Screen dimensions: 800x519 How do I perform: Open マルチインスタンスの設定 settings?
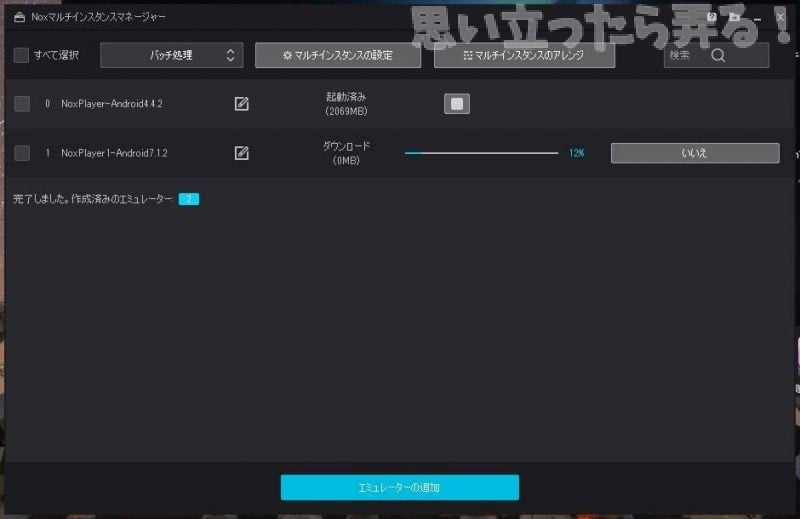[x=338, y=55]
